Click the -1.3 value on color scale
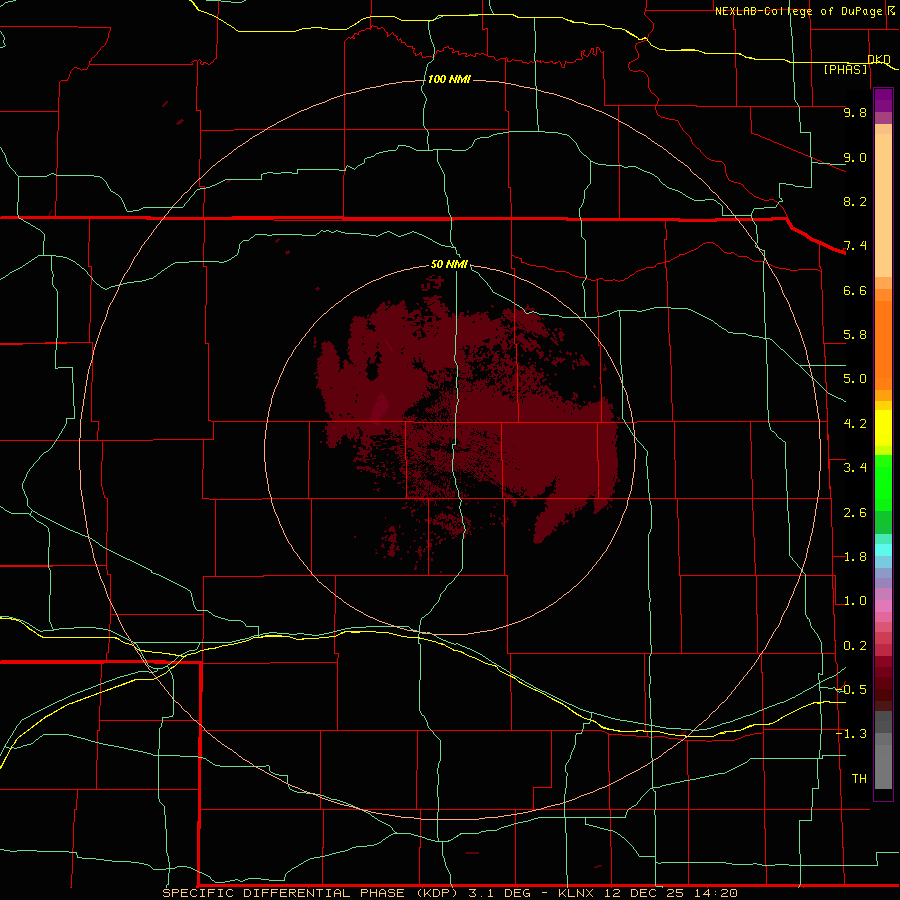The width and height of the screenshot is (900, 900). (851, 734)
